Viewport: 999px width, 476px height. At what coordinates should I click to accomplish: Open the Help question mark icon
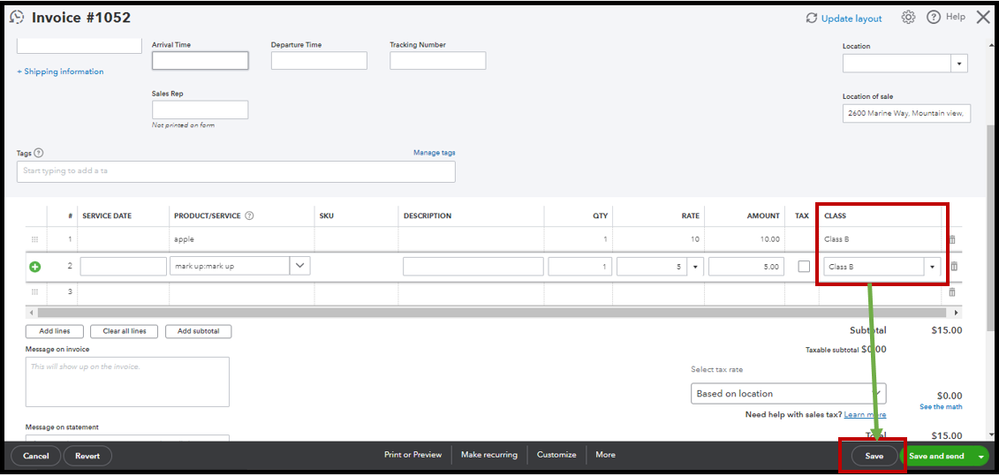pyautogui.click(x=933, y=18)
